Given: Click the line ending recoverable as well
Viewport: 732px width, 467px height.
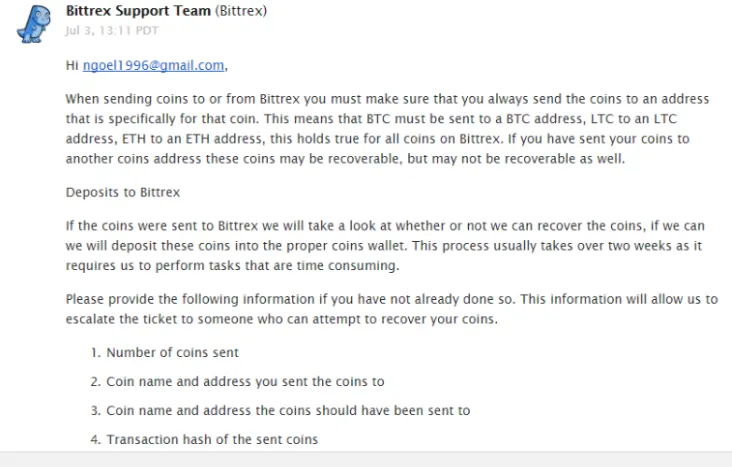Looking at the screenshot, I should pos(345,159).
